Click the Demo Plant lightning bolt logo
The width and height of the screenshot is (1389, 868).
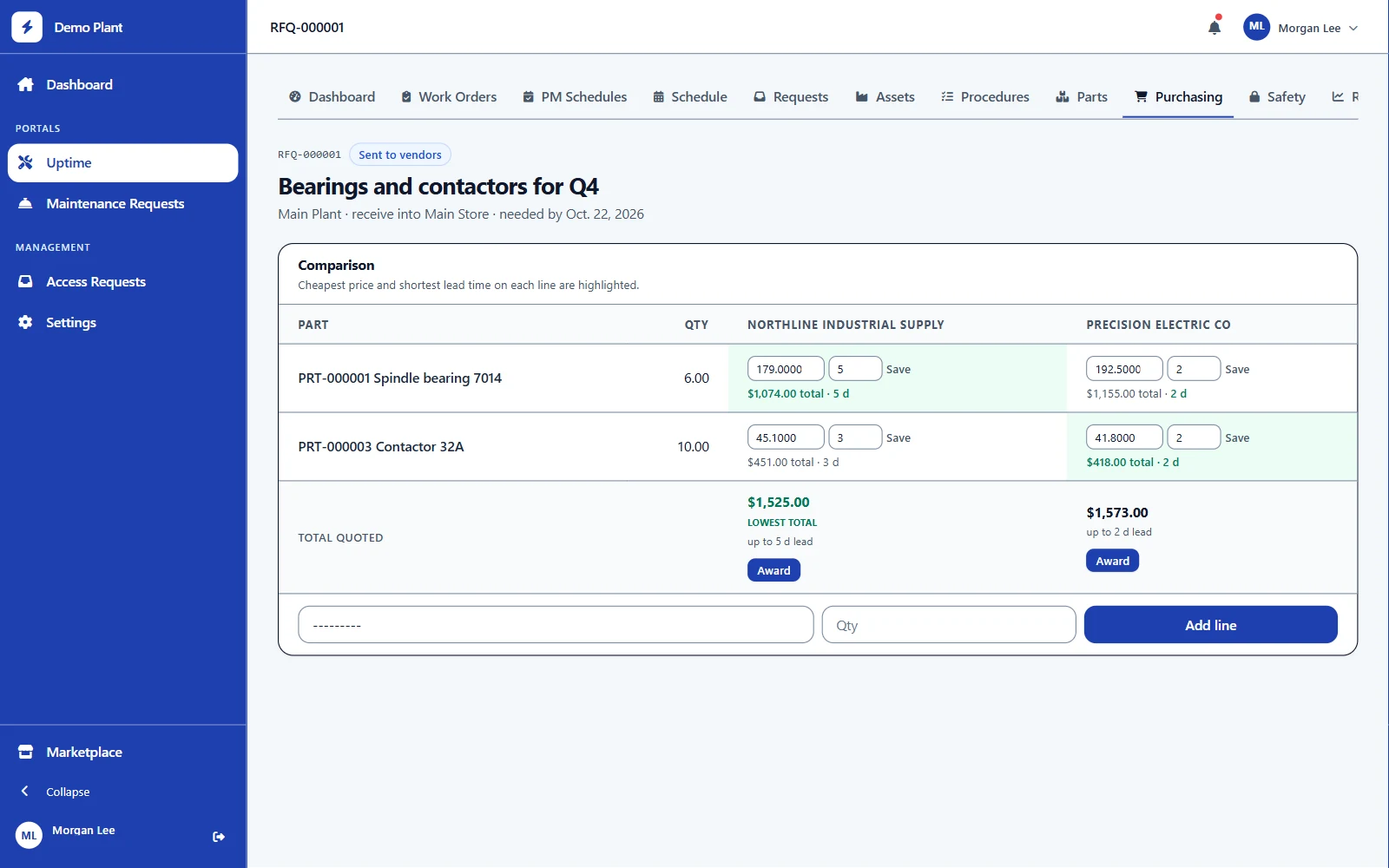27,27
